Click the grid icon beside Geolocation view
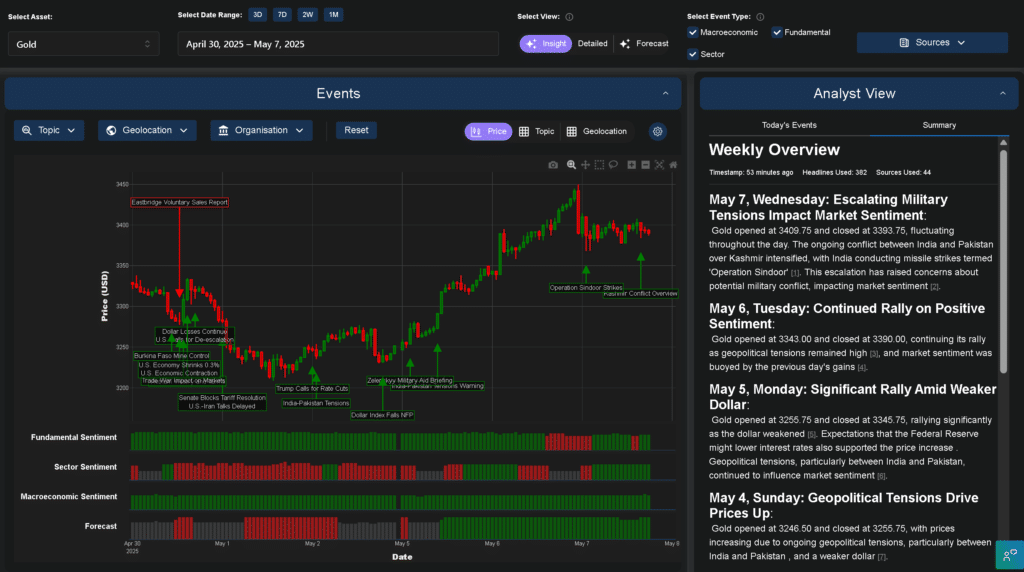 coord(571,131)
